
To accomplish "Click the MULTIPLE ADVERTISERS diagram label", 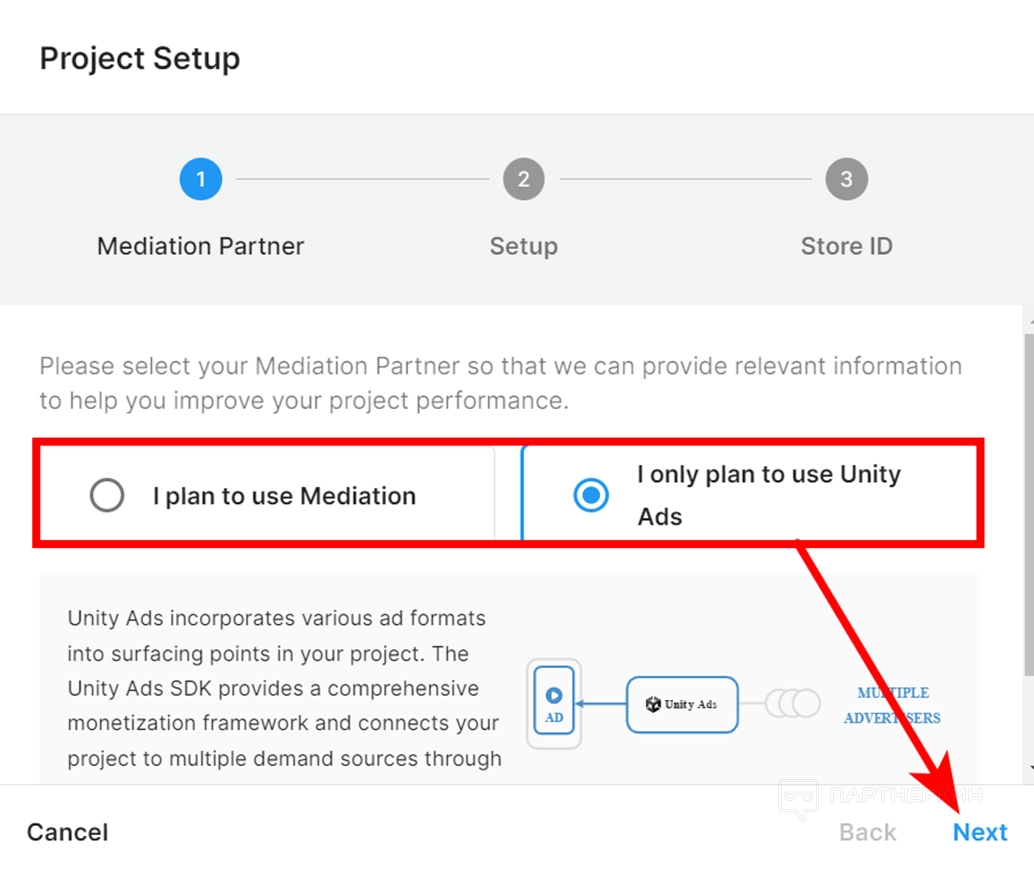I will 892,705.
